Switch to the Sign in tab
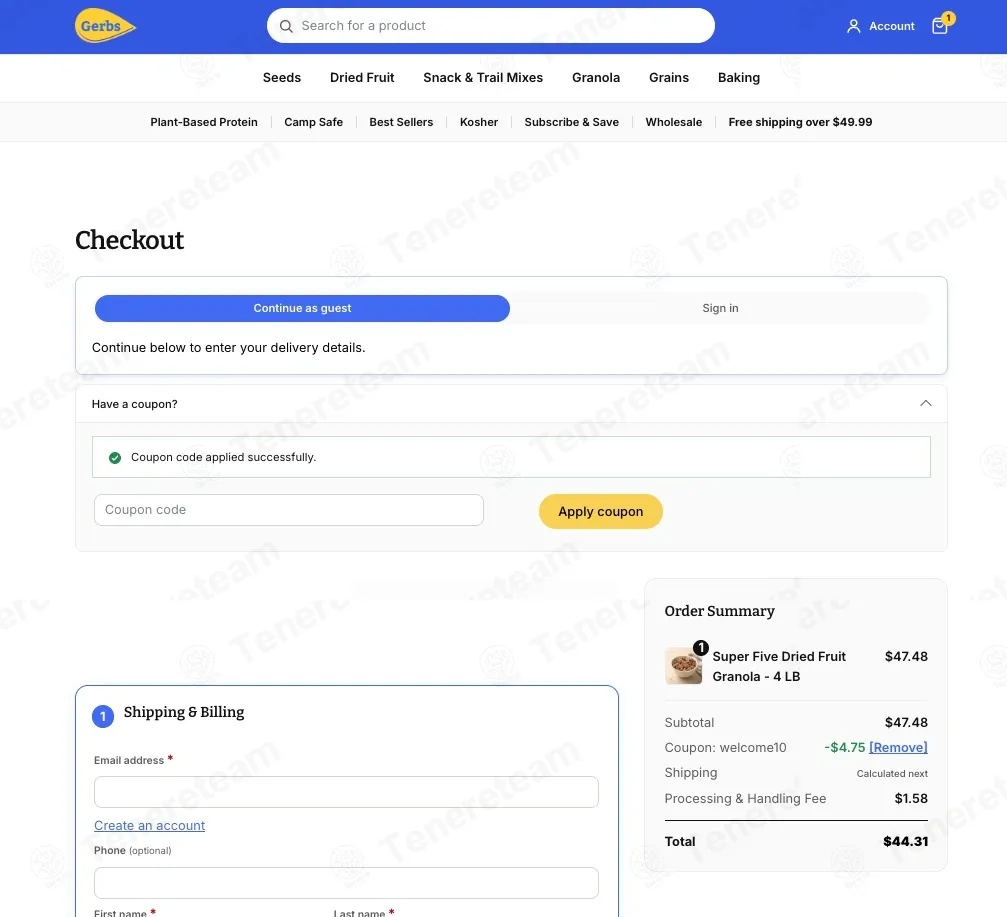The image size is (1007, 917). pos(720,308)
